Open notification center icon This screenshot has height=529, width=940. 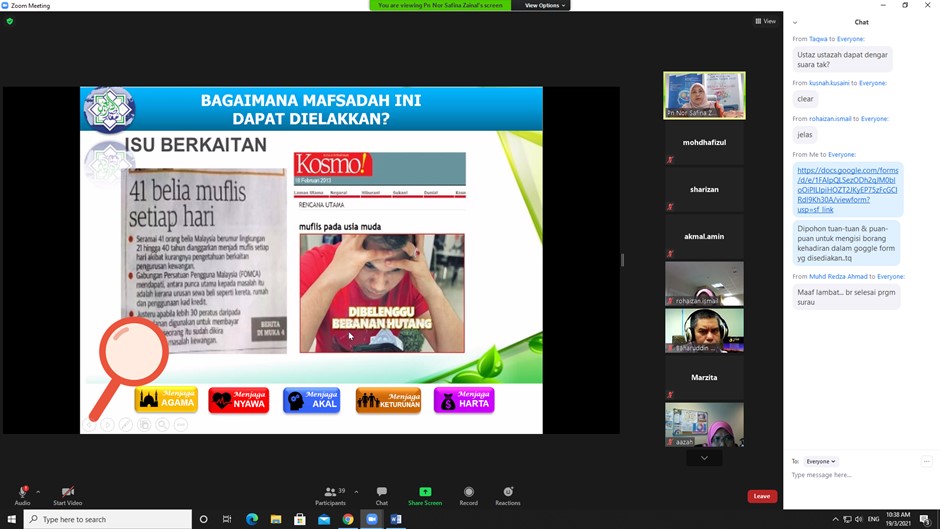pyautogui.click(x=925, y=519)
